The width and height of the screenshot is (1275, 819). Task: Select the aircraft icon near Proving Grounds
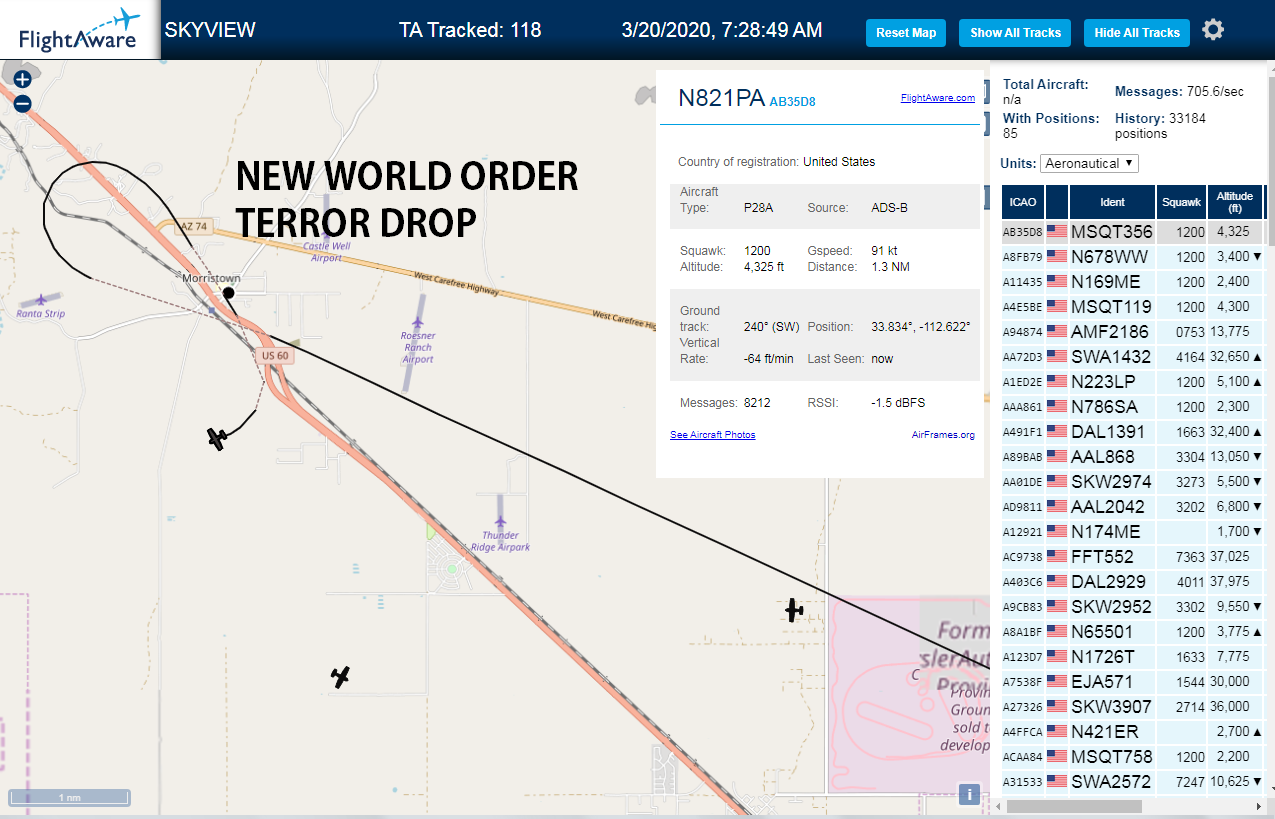coord(794,609)
